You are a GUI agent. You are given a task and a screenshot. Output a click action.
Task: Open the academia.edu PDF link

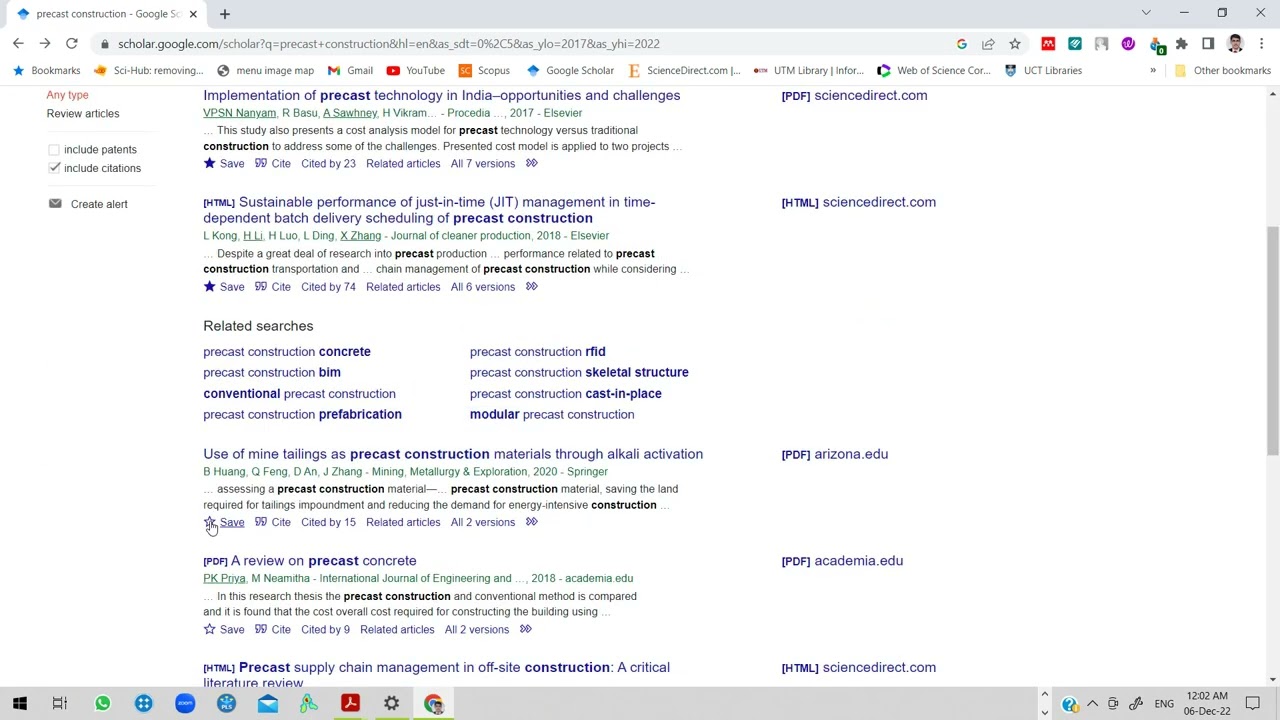coord(842,561)
